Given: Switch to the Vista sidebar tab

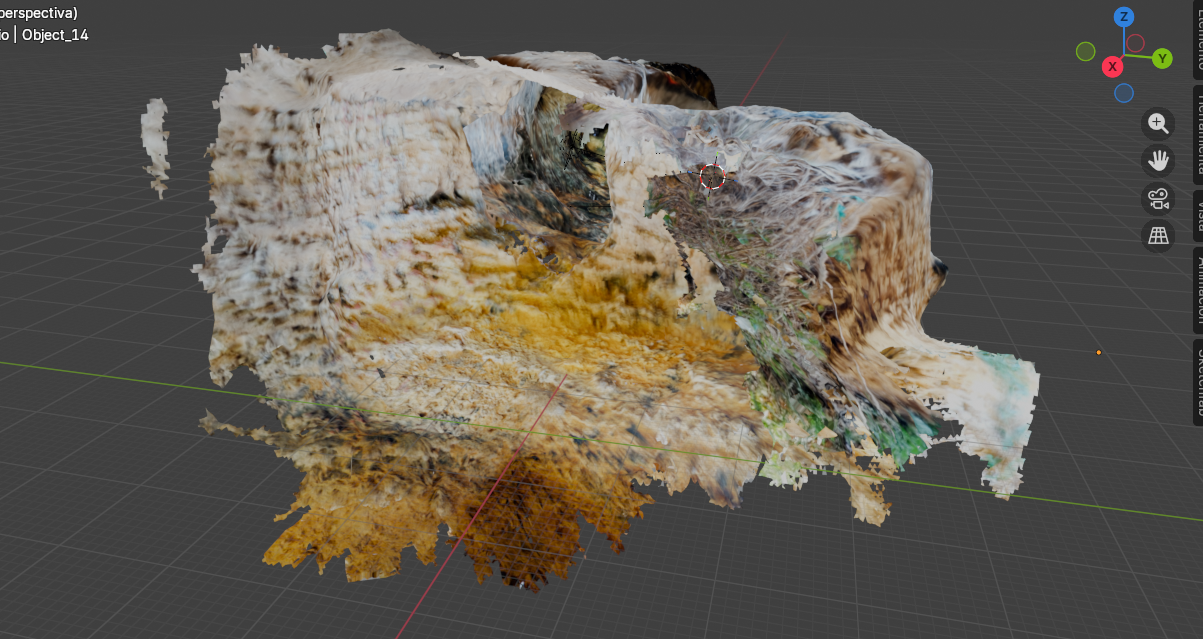Looking at the screenshot, I should (x=1194, y=213).
